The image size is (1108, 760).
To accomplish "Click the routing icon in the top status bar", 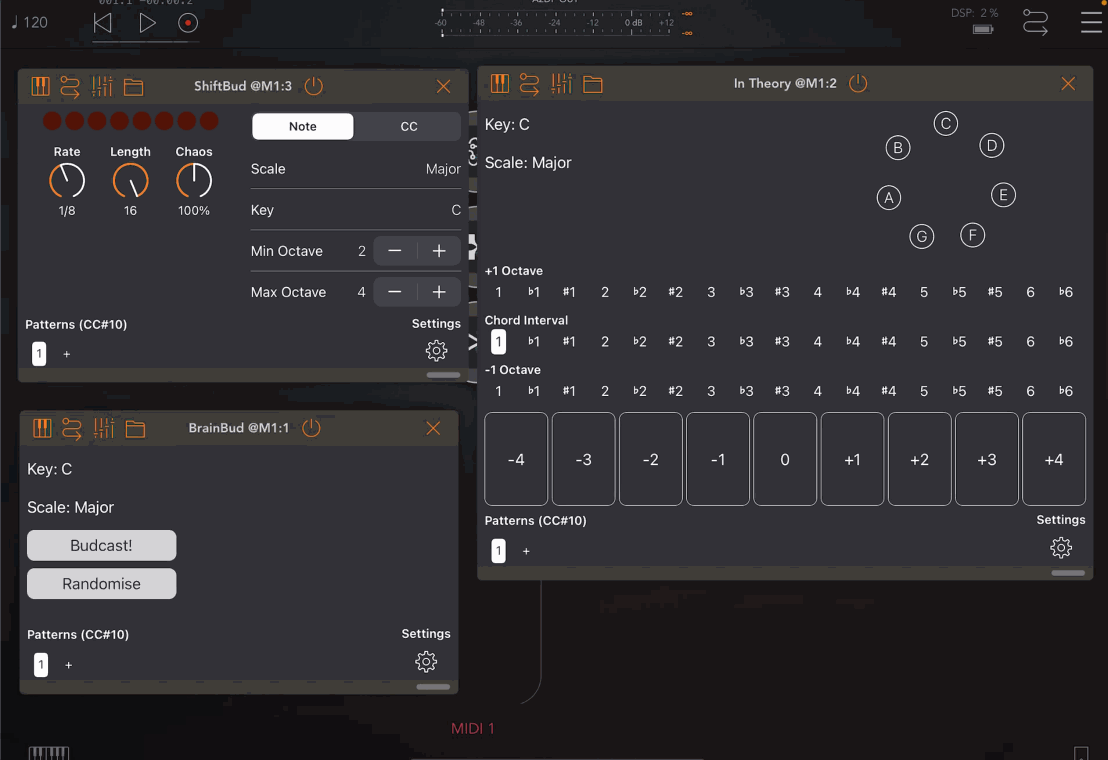I will click(1037, 22).
